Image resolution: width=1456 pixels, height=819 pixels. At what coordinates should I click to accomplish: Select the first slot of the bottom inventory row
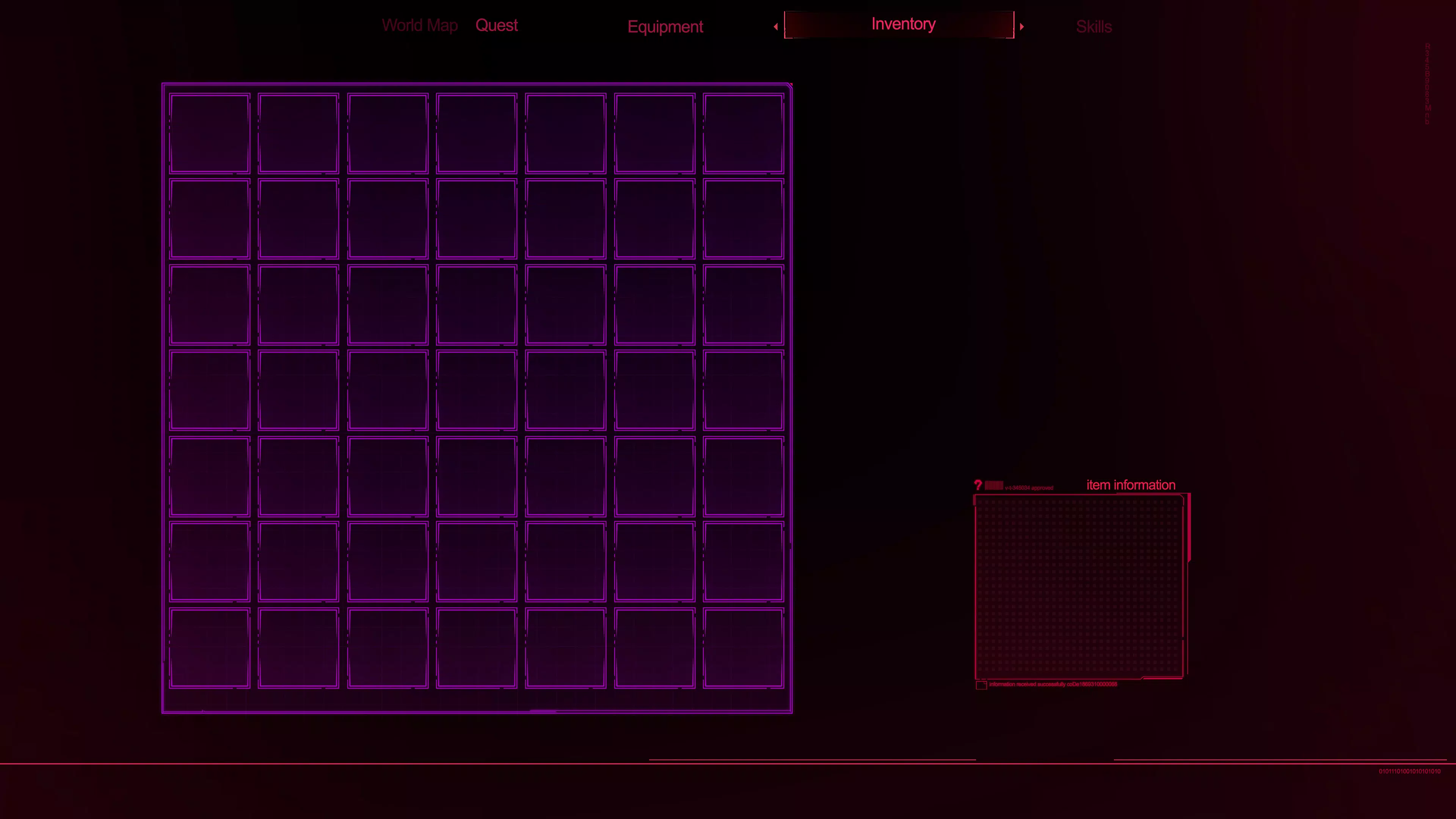(x=209, y=648)
